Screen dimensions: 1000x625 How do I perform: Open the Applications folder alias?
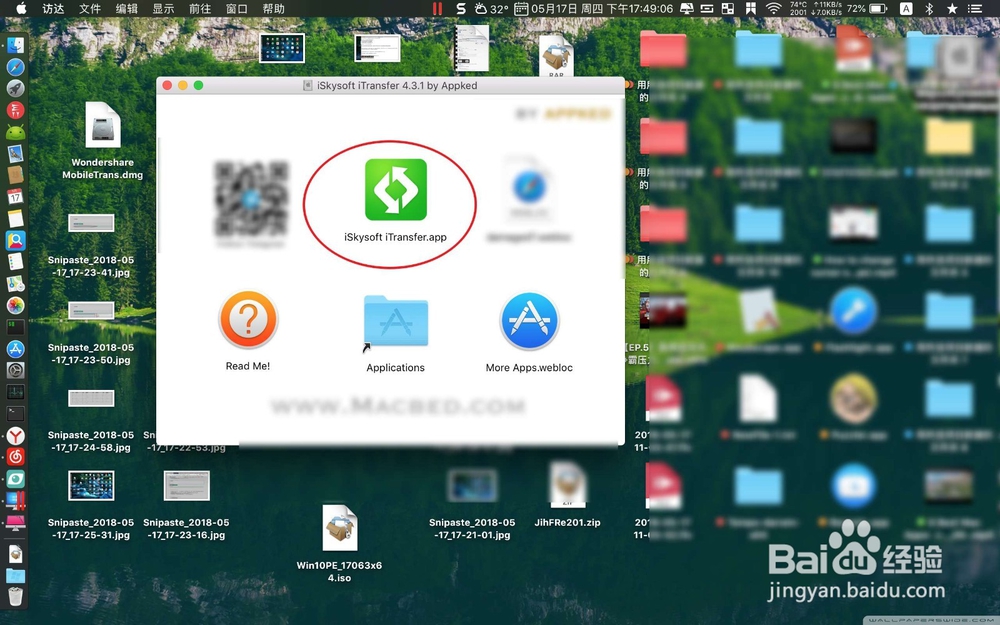395,322
